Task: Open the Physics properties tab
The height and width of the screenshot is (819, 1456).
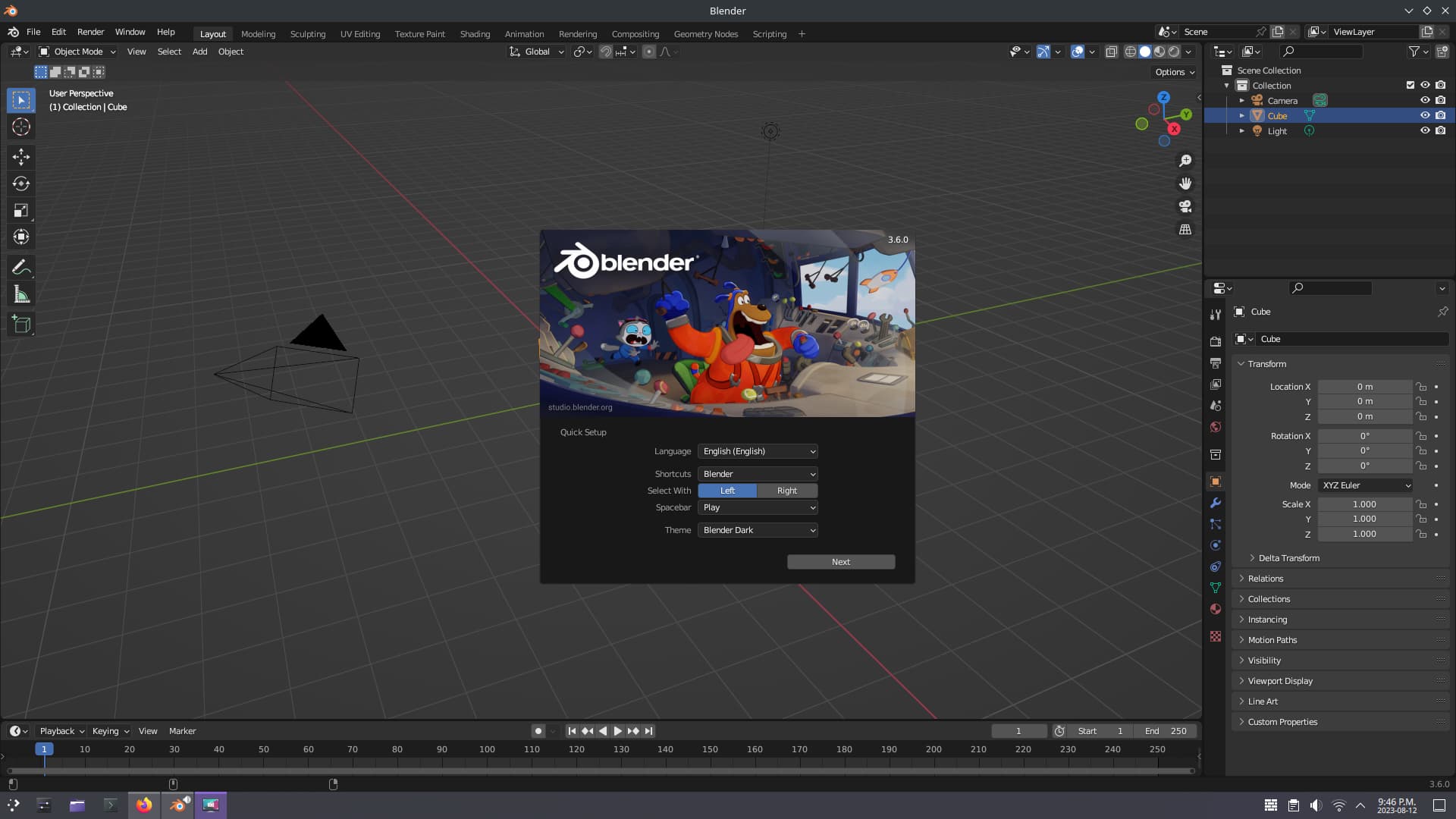Action: tap(1216, 545)
